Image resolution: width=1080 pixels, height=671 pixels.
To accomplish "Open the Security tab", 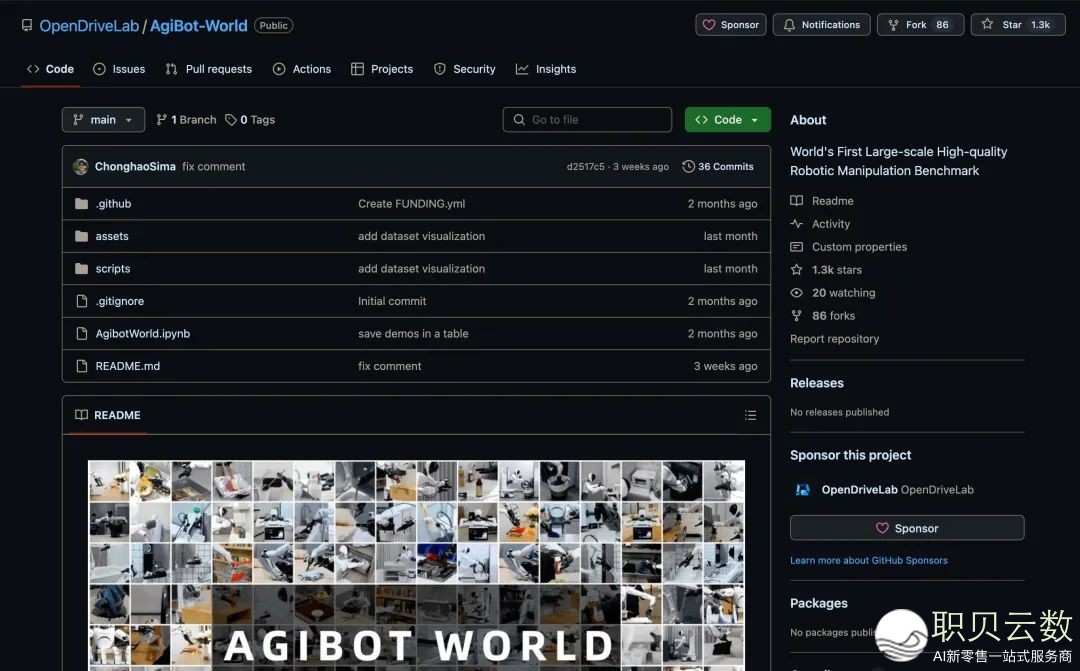I will point(465,69).
